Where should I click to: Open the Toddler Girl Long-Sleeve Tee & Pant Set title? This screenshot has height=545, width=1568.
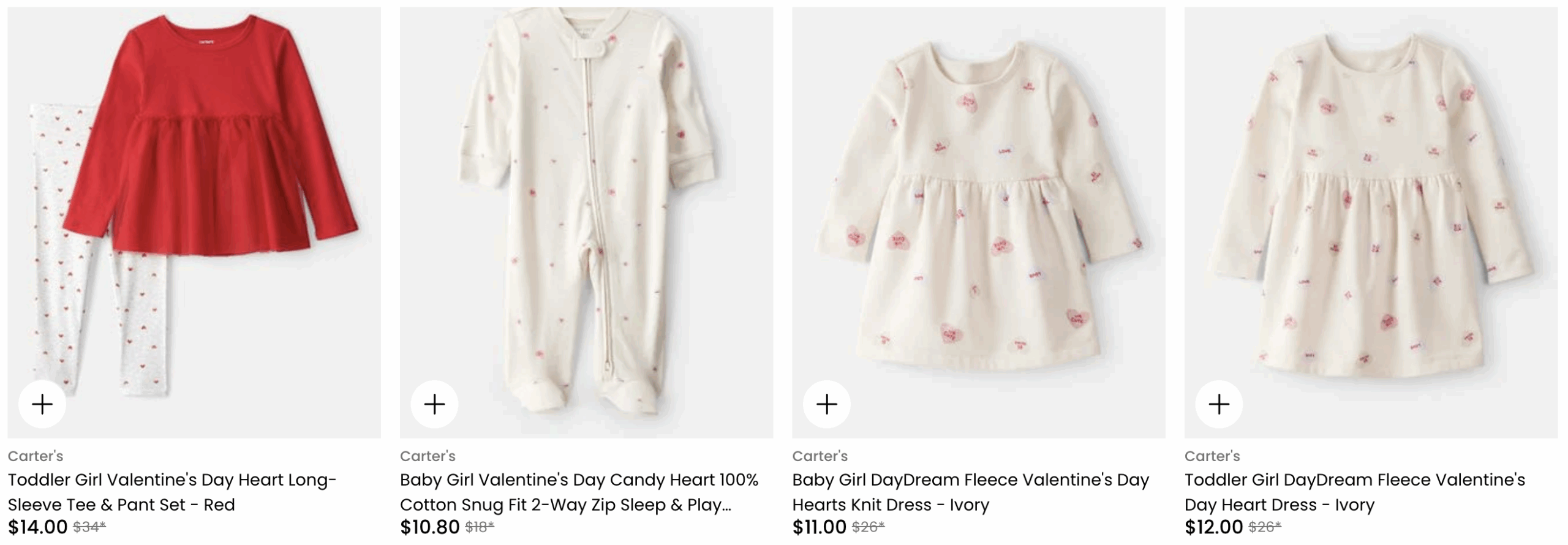click(x=172, y=492)
